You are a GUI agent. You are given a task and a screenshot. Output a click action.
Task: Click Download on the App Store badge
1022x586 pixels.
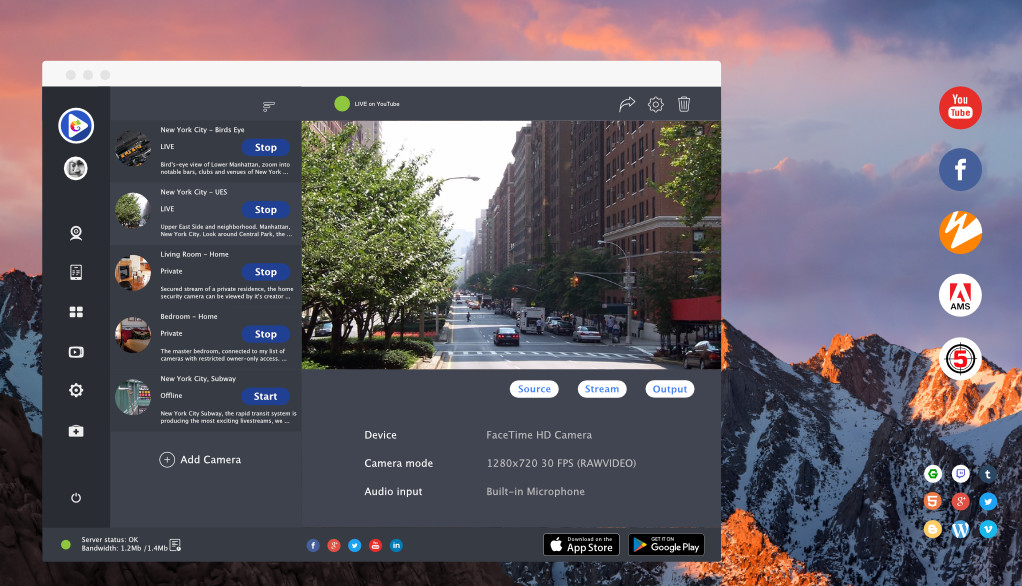pos(581,544)
